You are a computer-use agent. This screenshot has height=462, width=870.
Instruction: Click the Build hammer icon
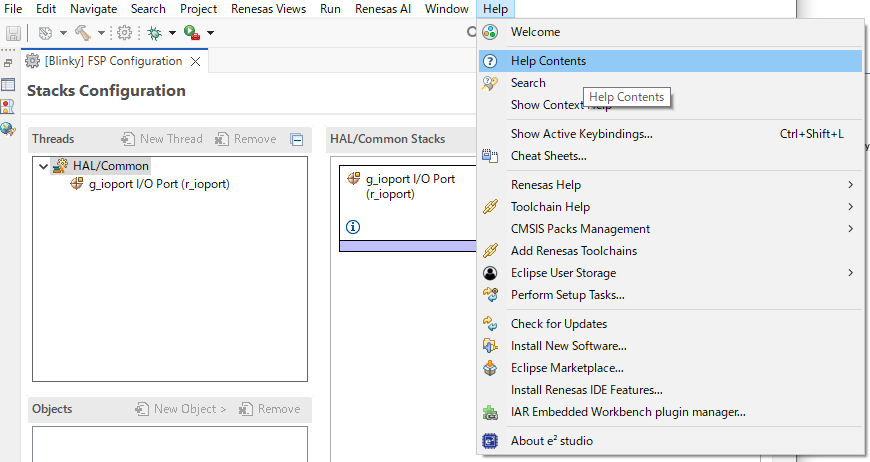coord(83,33)
